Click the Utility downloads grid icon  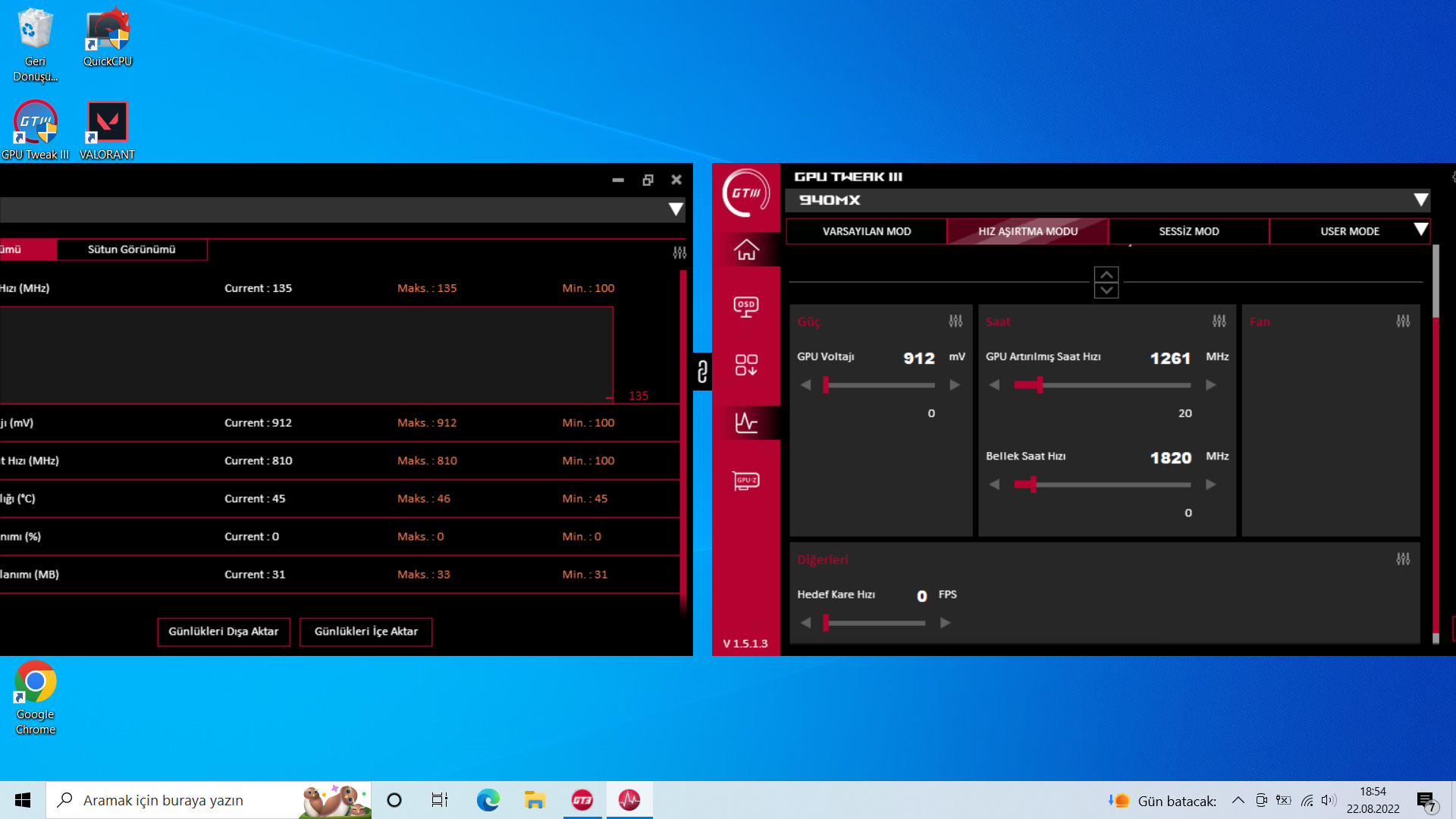(x=746, y=365)
